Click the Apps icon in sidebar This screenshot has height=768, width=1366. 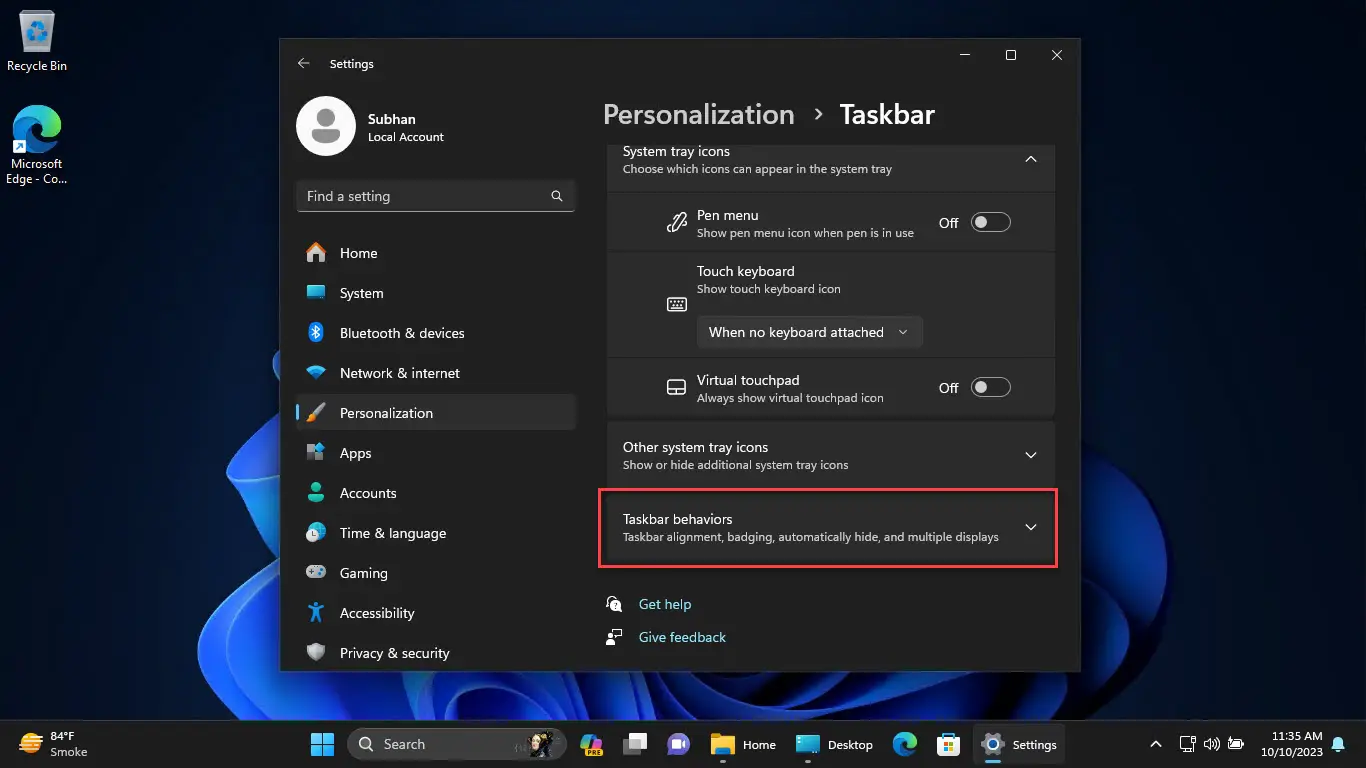tap(316, 453)
